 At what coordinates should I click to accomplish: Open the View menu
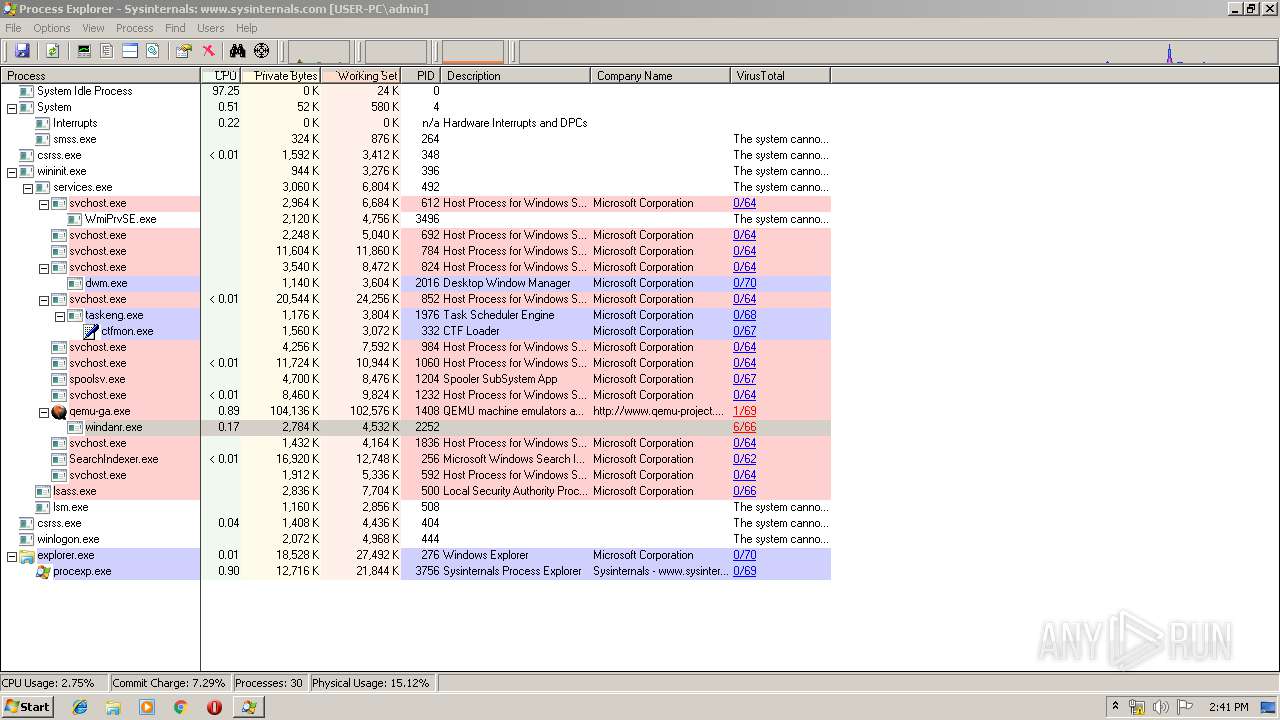coord(93,28)
